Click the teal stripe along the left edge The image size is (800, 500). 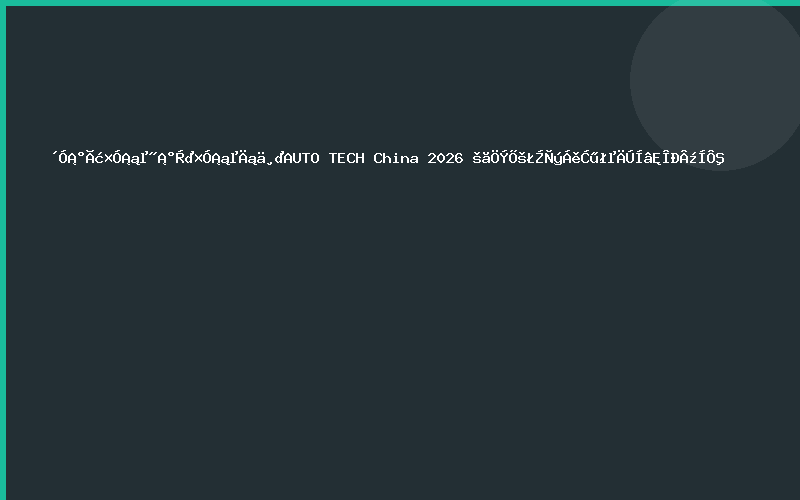pos(3,250)
